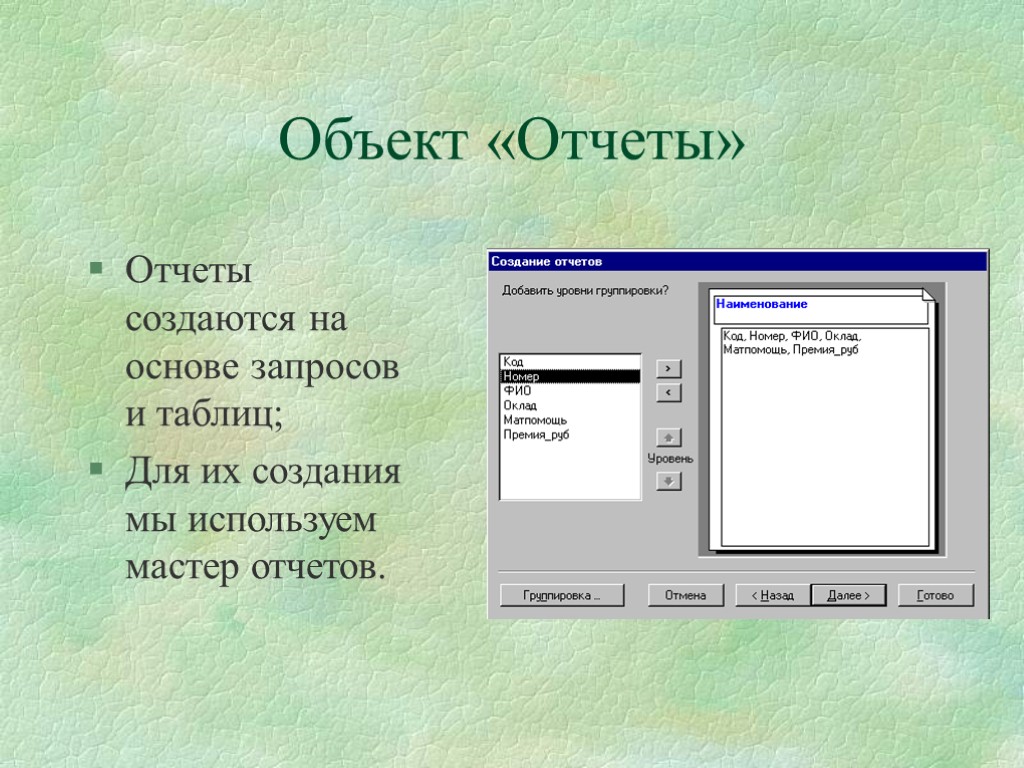Cancel the wizard with Отмена
1024x768 pixels.
pos(686,595)
